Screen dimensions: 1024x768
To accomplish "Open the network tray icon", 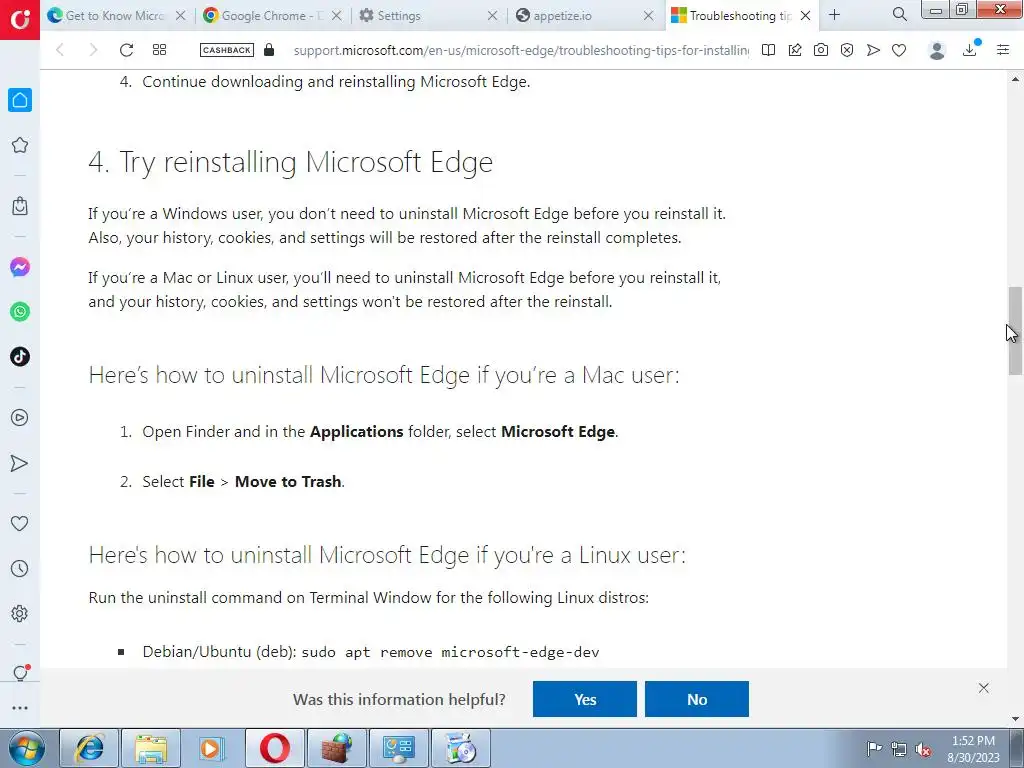I will [899, 749].
